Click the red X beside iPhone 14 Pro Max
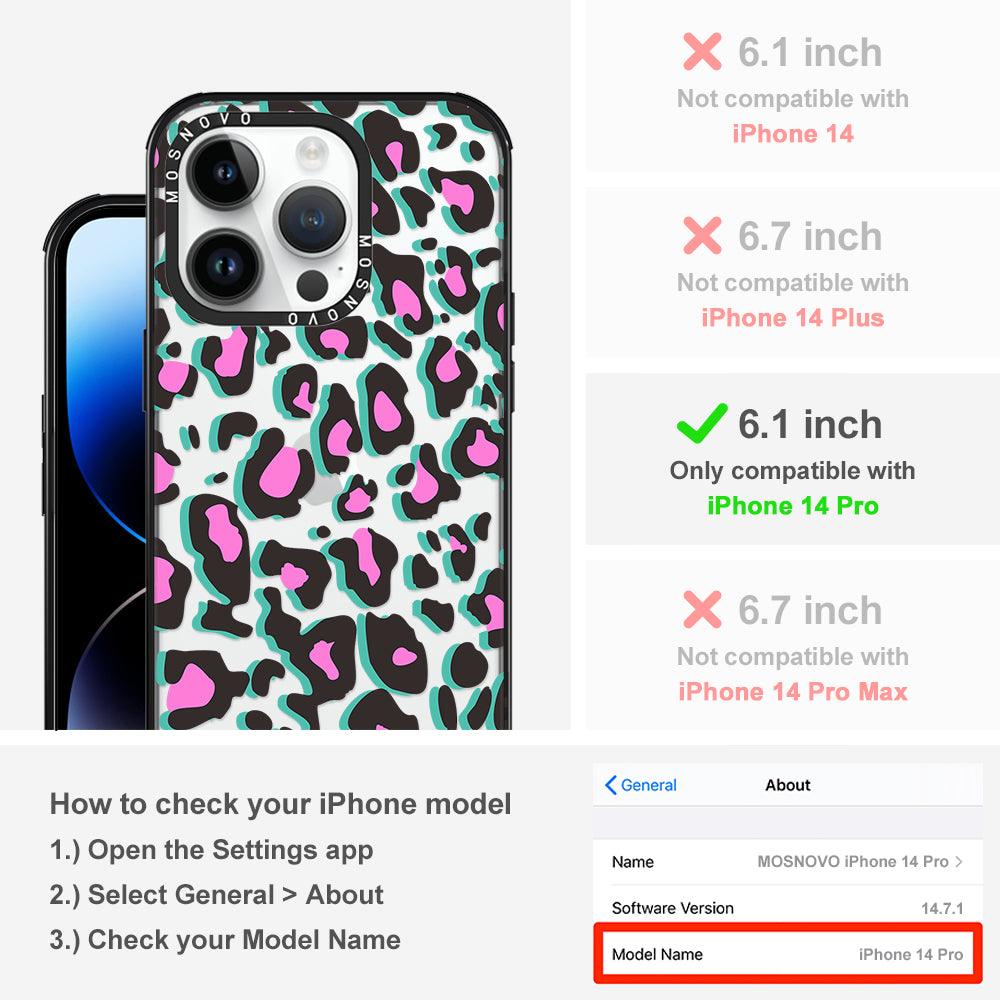 pos(702,609)
